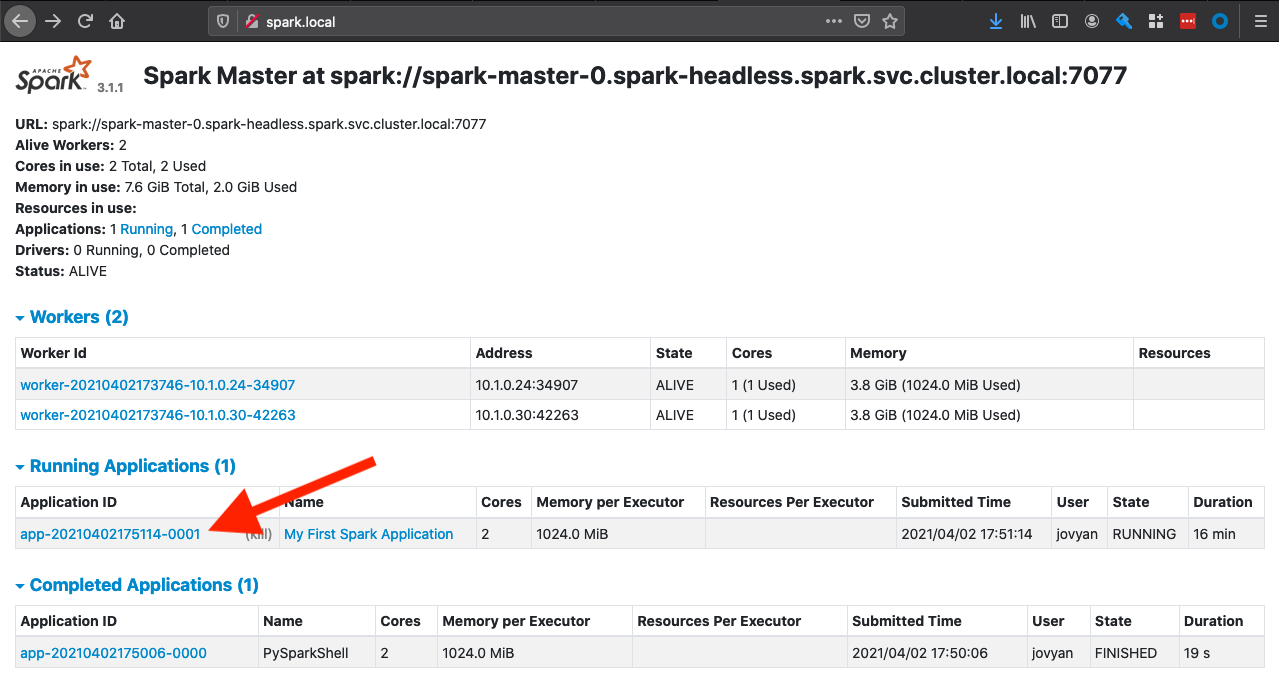Open My First Spark Application link
1279x688 pixels.
coord(368,533)
